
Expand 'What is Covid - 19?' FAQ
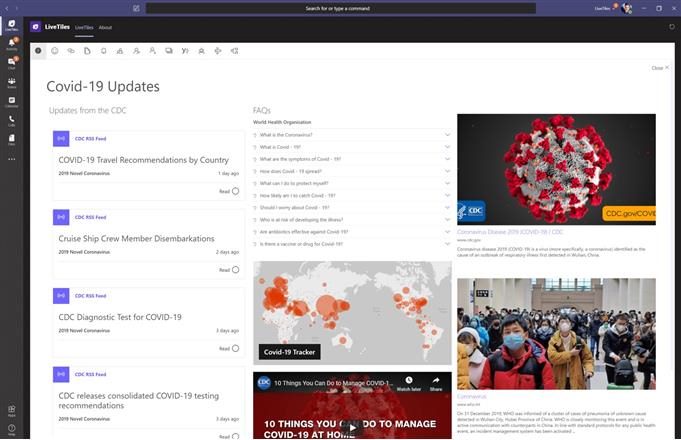click(x=352, y=147)
